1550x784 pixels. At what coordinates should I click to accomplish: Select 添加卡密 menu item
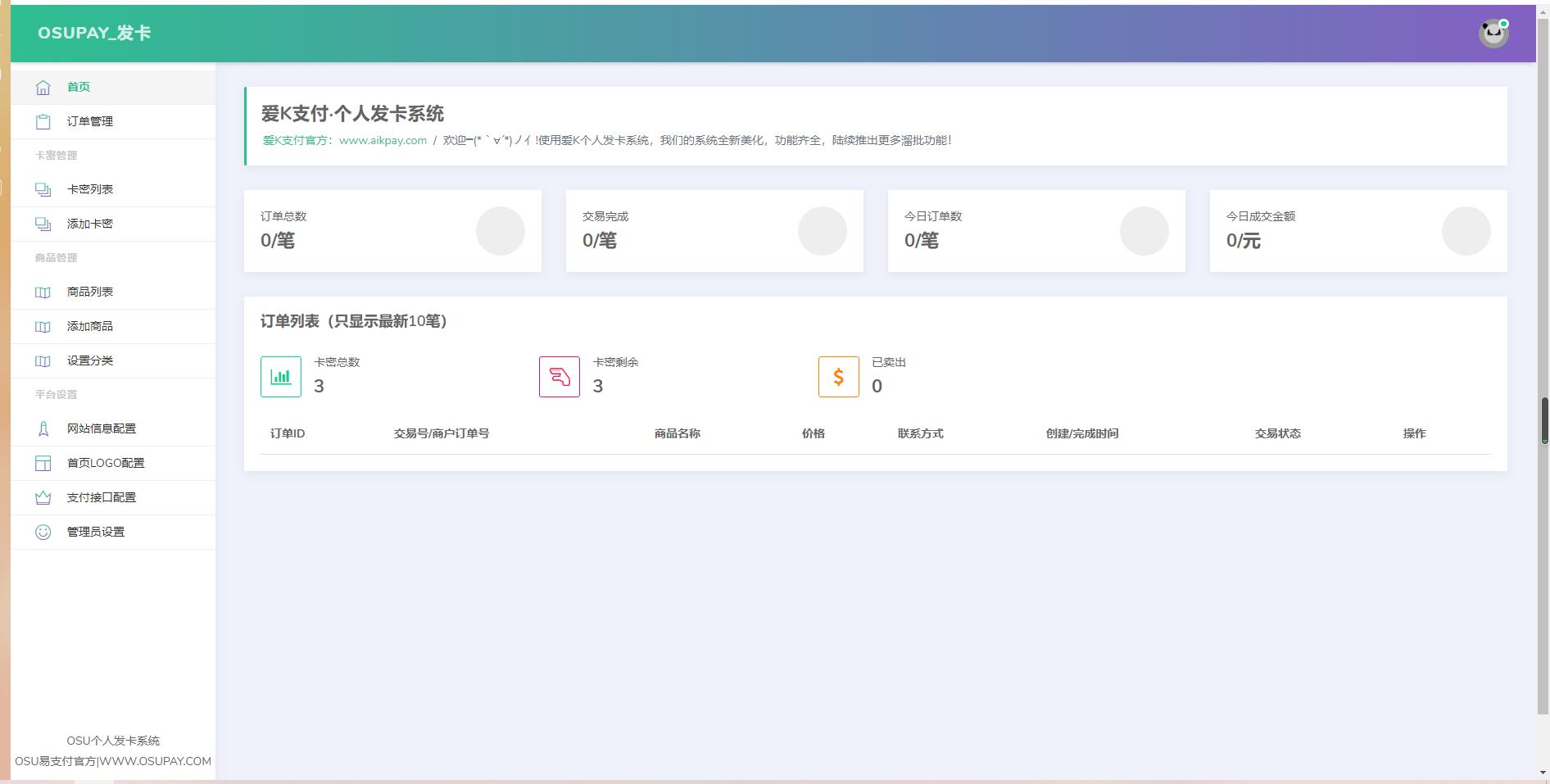(90, 224)
